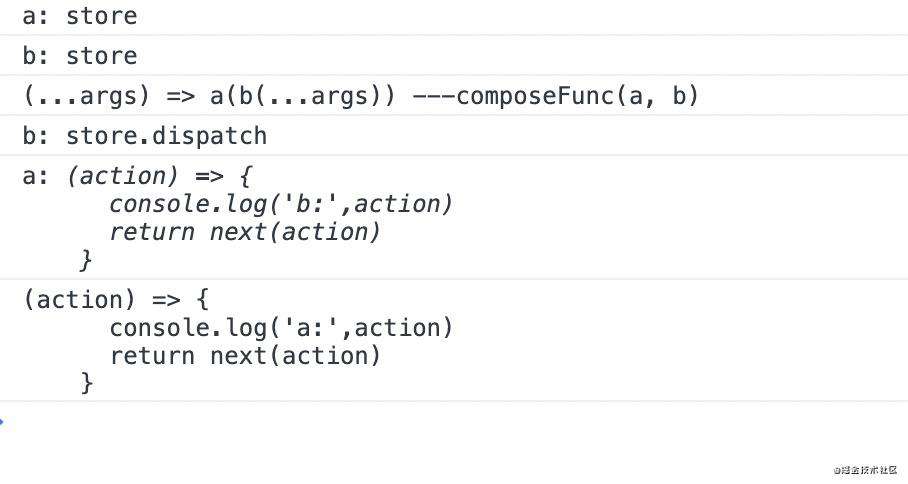Click the console.log('a:',action) line
This screenshot has height=484, width=908.
[x=281, y=328]
